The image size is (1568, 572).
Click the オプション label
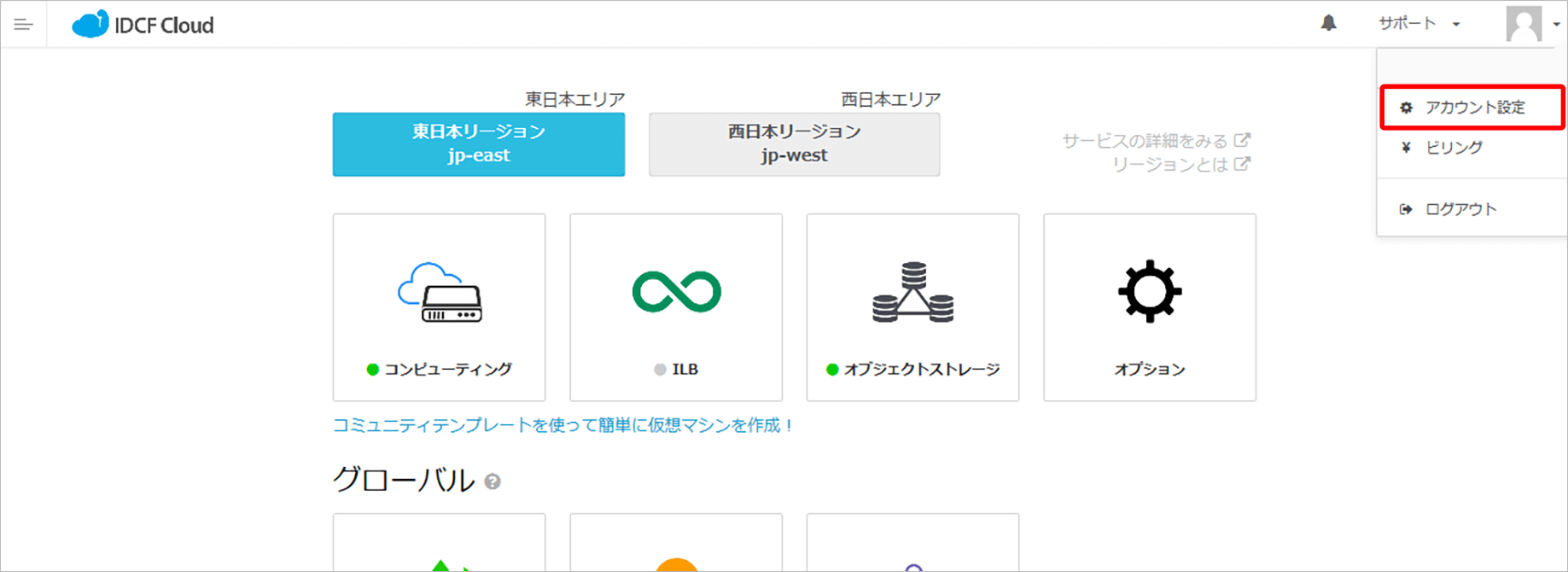(1150, 370)
